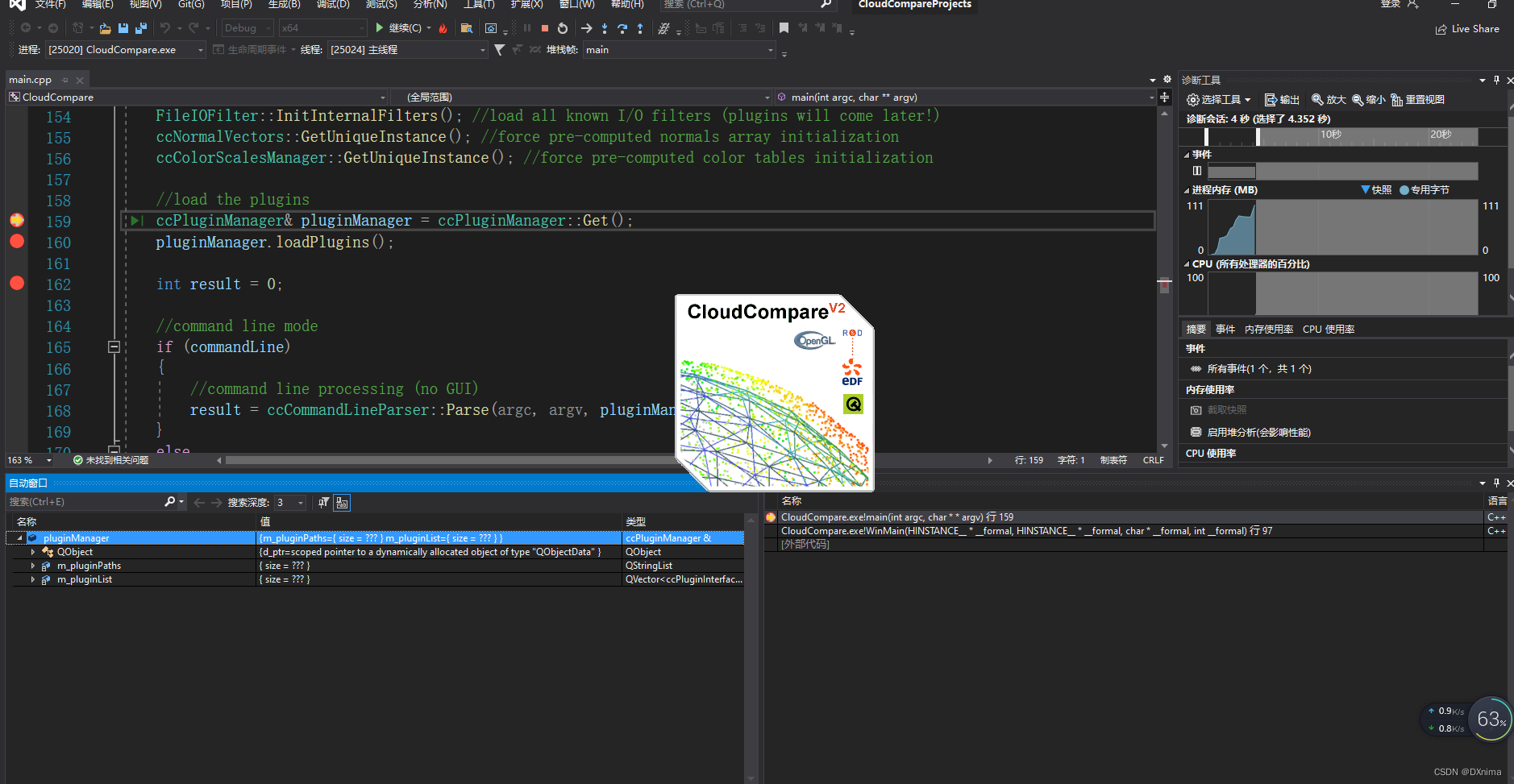Click the 输出 output icon in diagnostic tools

(x=1282, y=99)
